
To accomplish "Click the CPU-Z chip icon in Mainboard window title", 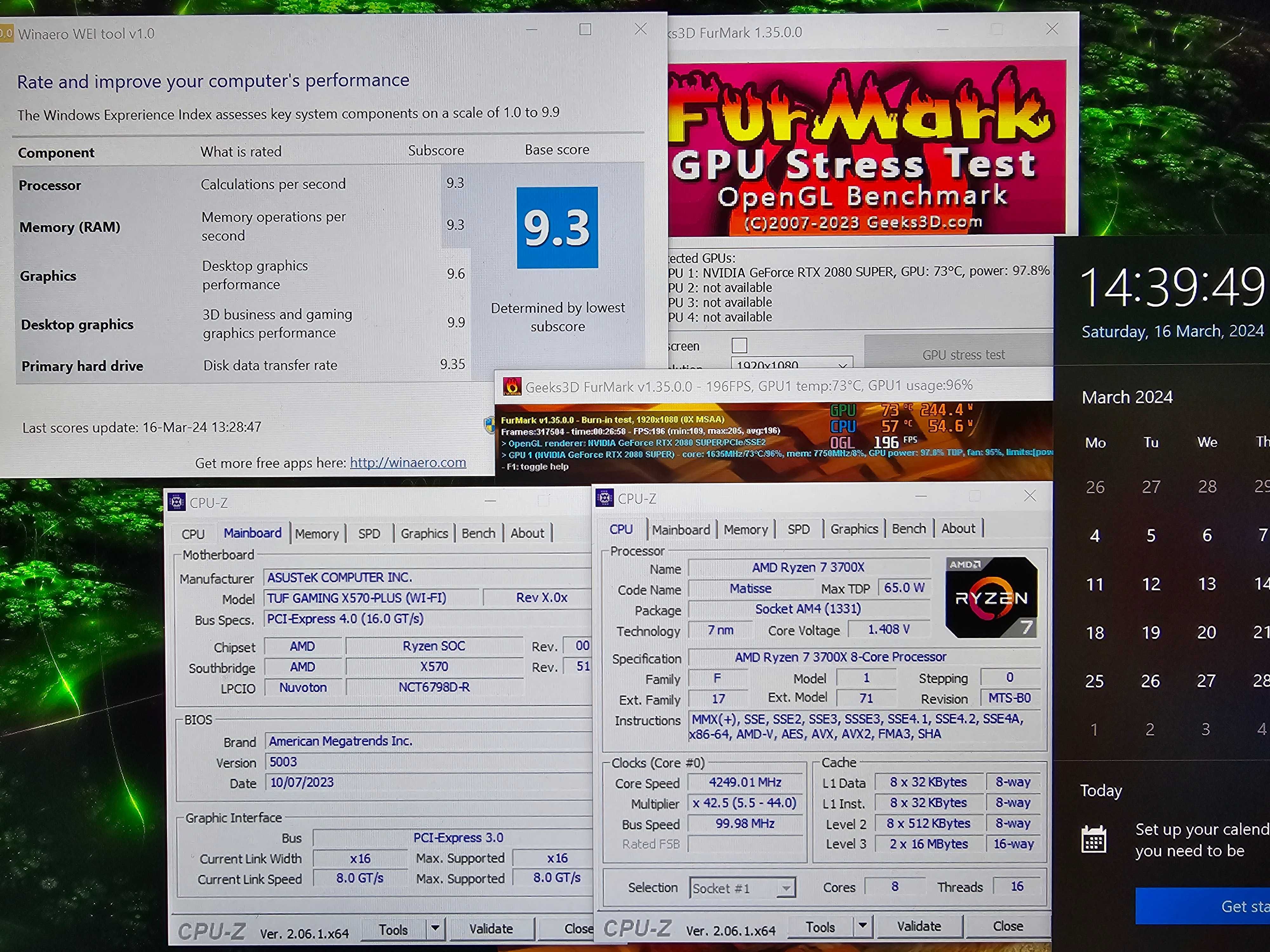I will pos(177,502).
